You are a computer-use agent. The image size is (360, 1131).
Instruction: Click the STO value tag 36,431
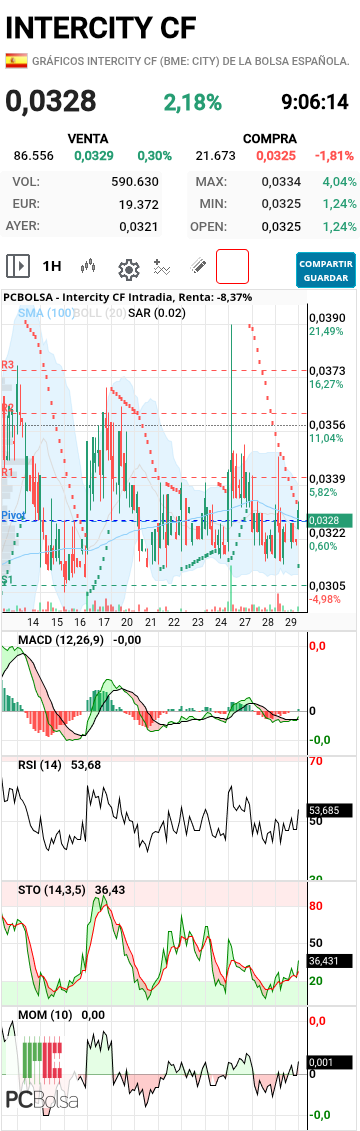point(329,961)
